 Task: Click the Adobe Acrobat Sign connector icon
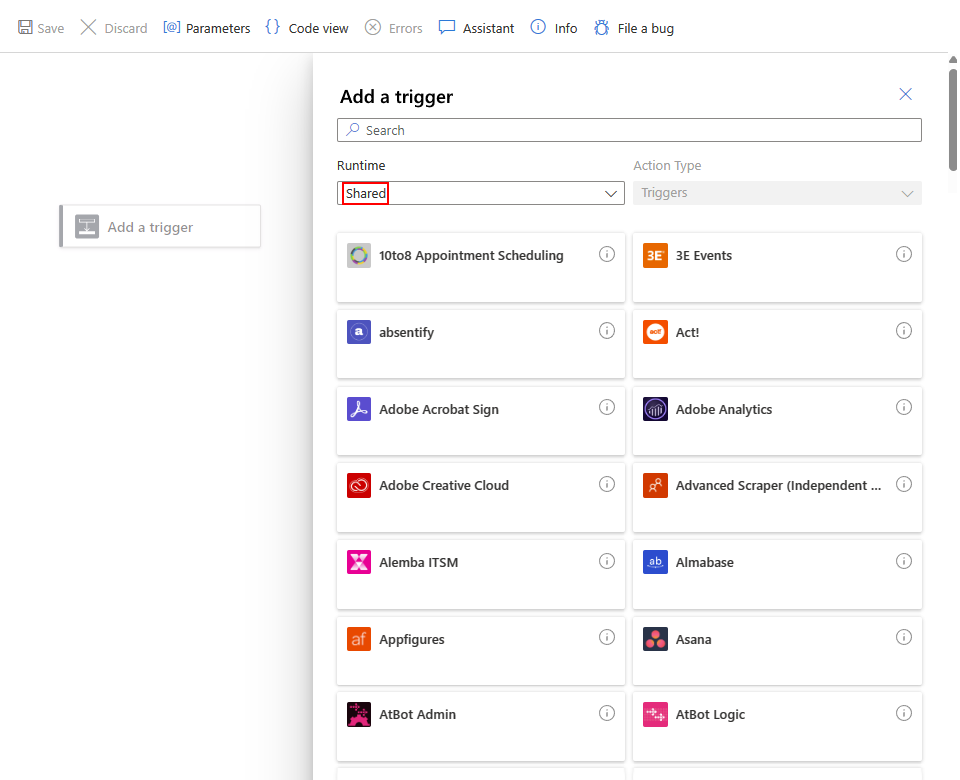pyautogui.click(x=359, y=409)
